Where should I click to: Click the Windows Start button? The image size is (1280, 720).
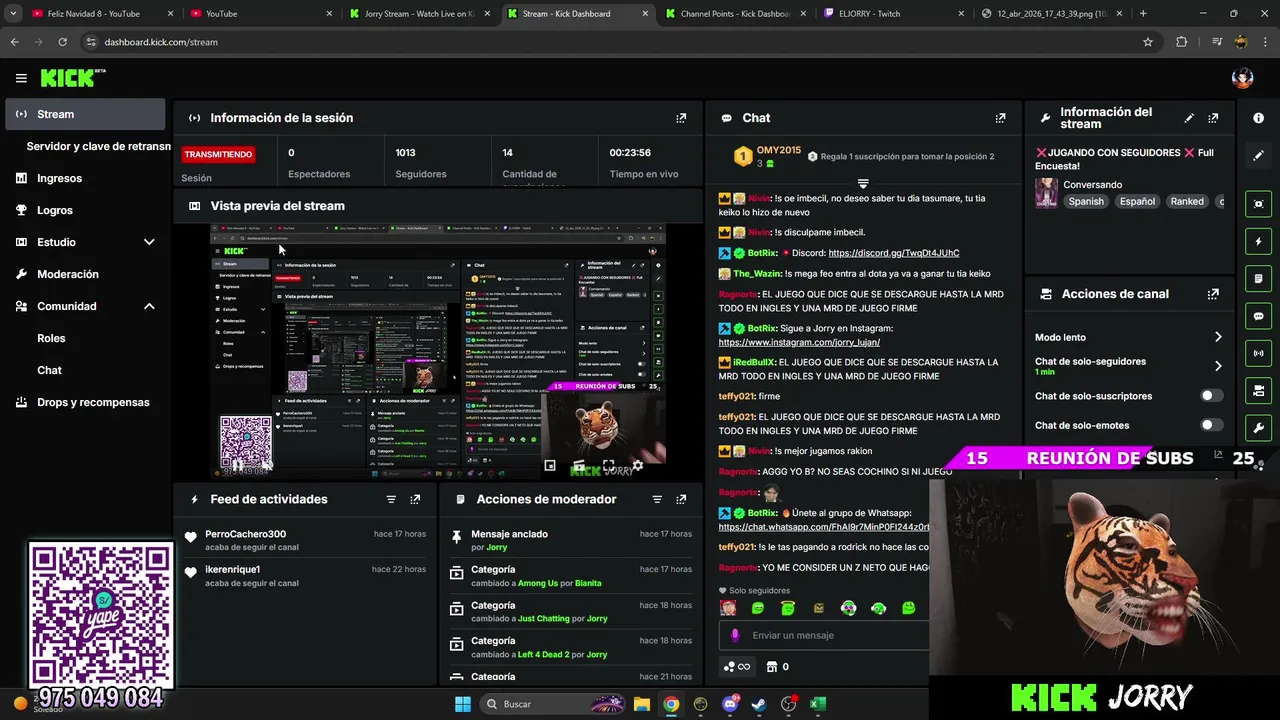pos(463,704)
